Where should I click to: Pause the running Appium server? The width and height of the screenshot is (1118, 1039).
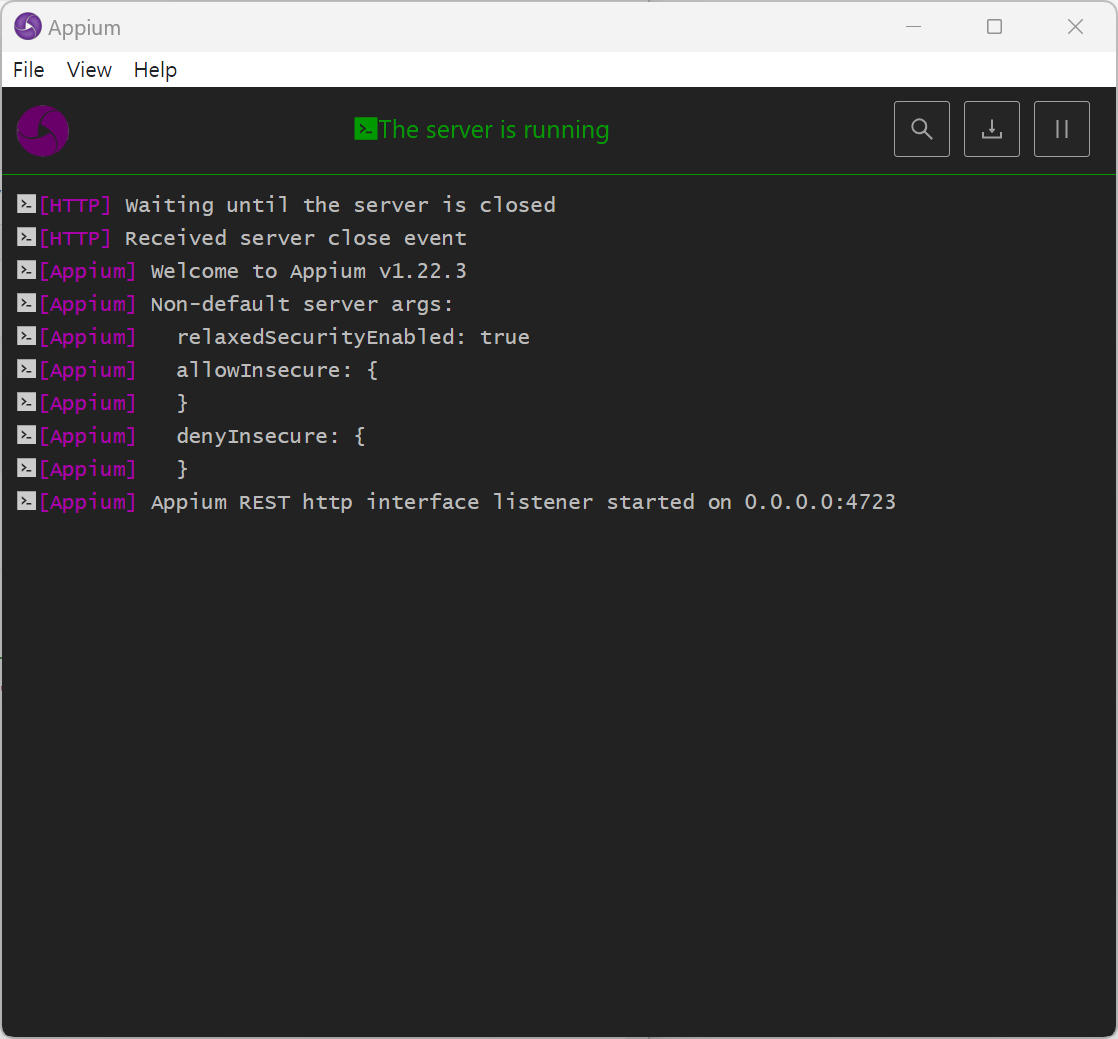click(x=1061, y=129)
